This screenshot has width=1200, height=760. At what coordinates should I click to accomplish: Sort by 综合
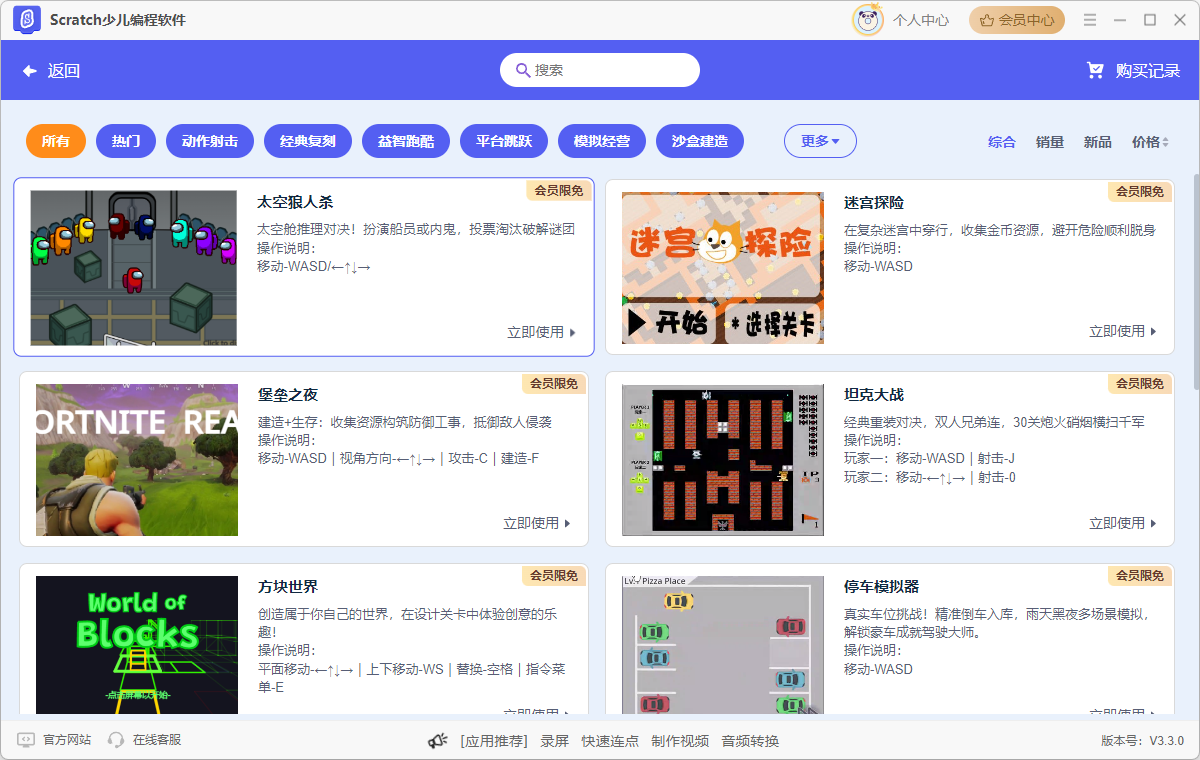pyautogui.click(x=1002, y=142)
